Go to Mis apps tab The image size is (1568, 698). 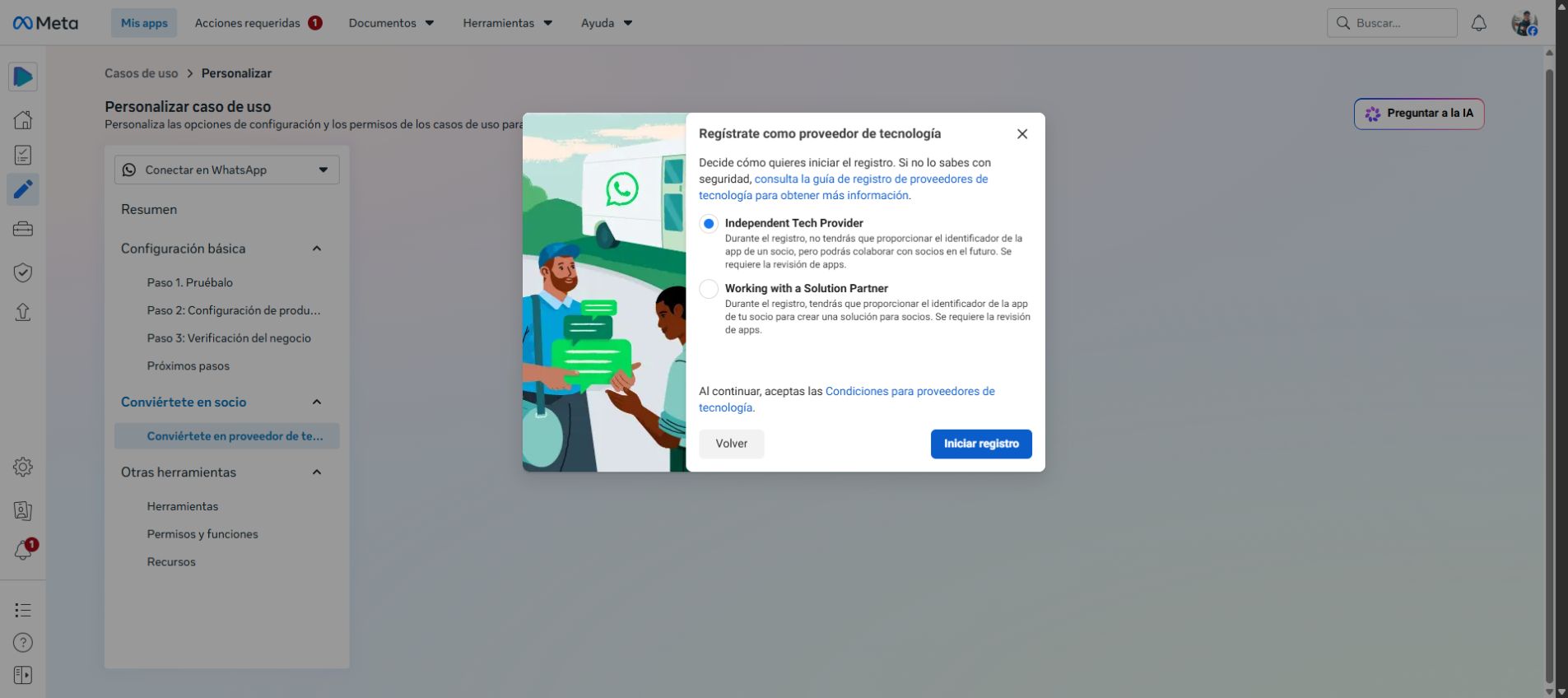[144, 23]
